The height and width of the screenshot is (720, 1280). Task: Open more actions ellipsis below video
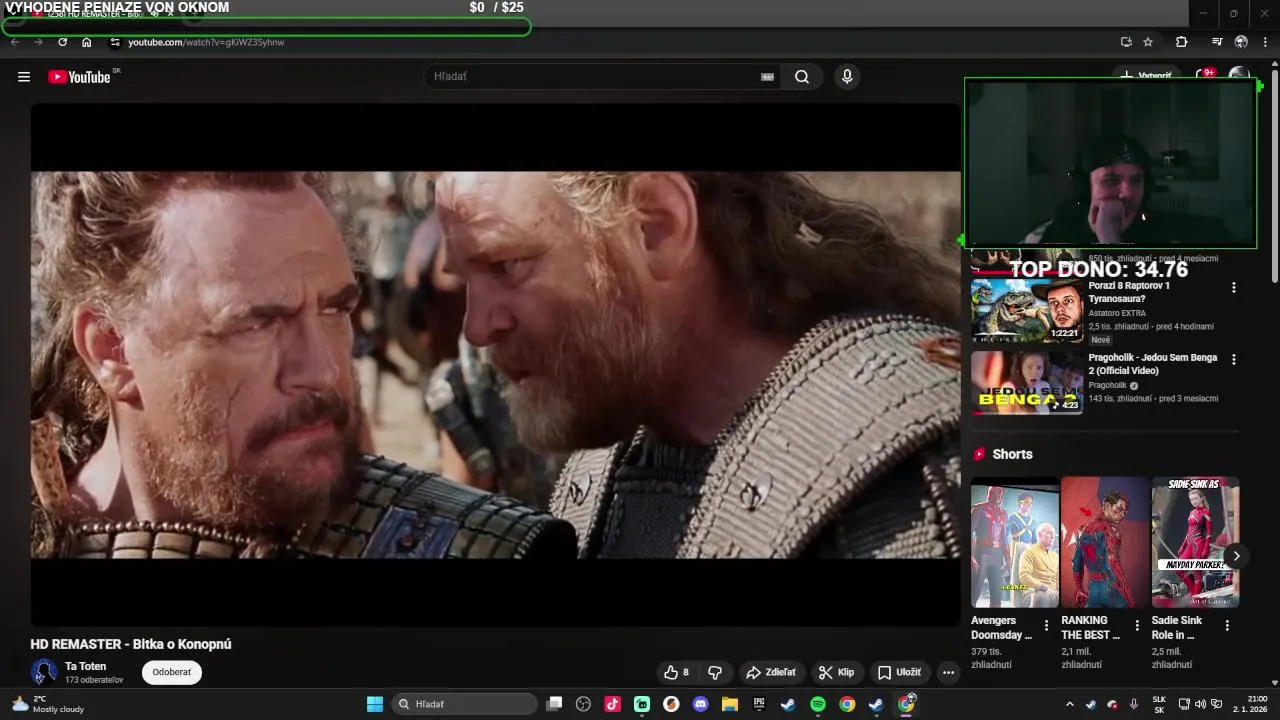tap(948, 673)
